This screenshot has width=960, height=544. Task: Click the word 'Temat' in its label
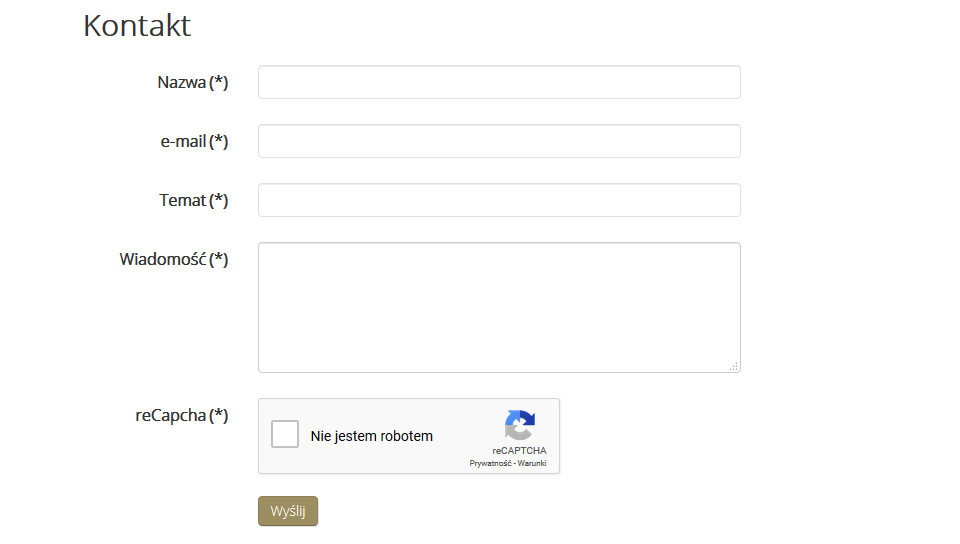[x=182, y=200]
